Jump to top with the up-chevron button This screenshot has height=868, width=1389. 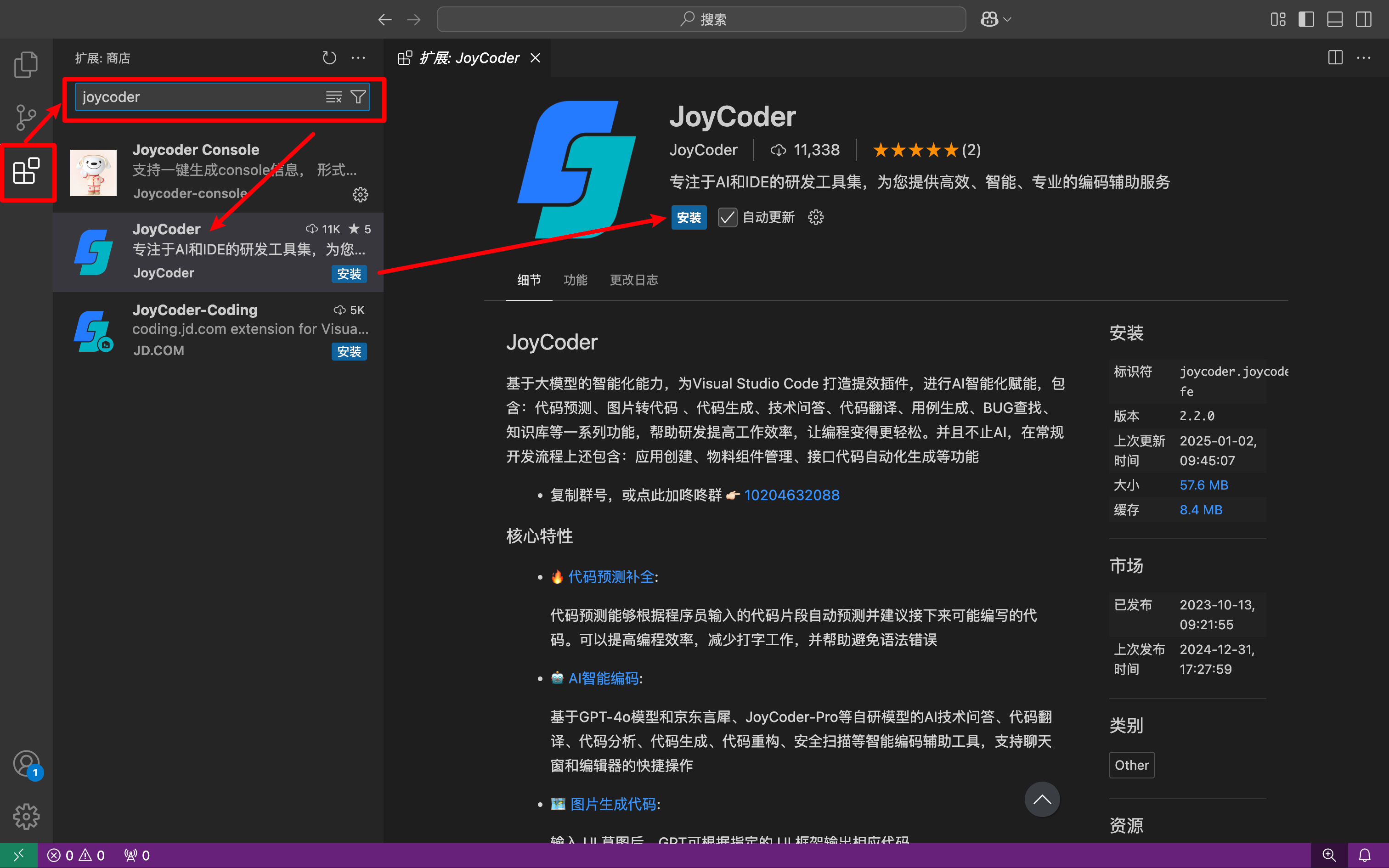coord(1042,800)
